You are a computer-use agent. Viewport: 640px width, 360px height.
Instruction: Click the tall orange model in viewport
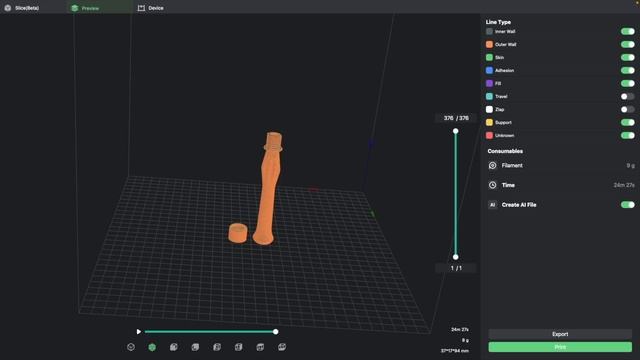pos(268,188)
